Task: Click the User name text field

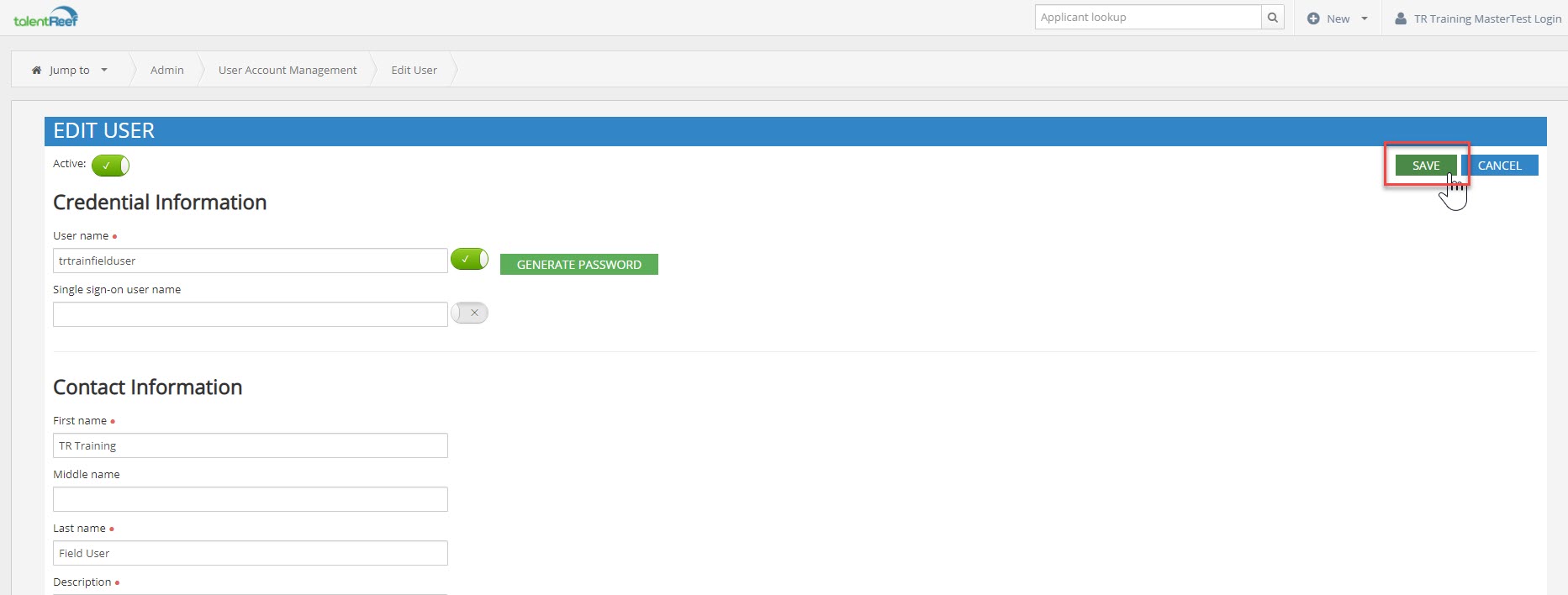Action: click(x=250, y=261)
